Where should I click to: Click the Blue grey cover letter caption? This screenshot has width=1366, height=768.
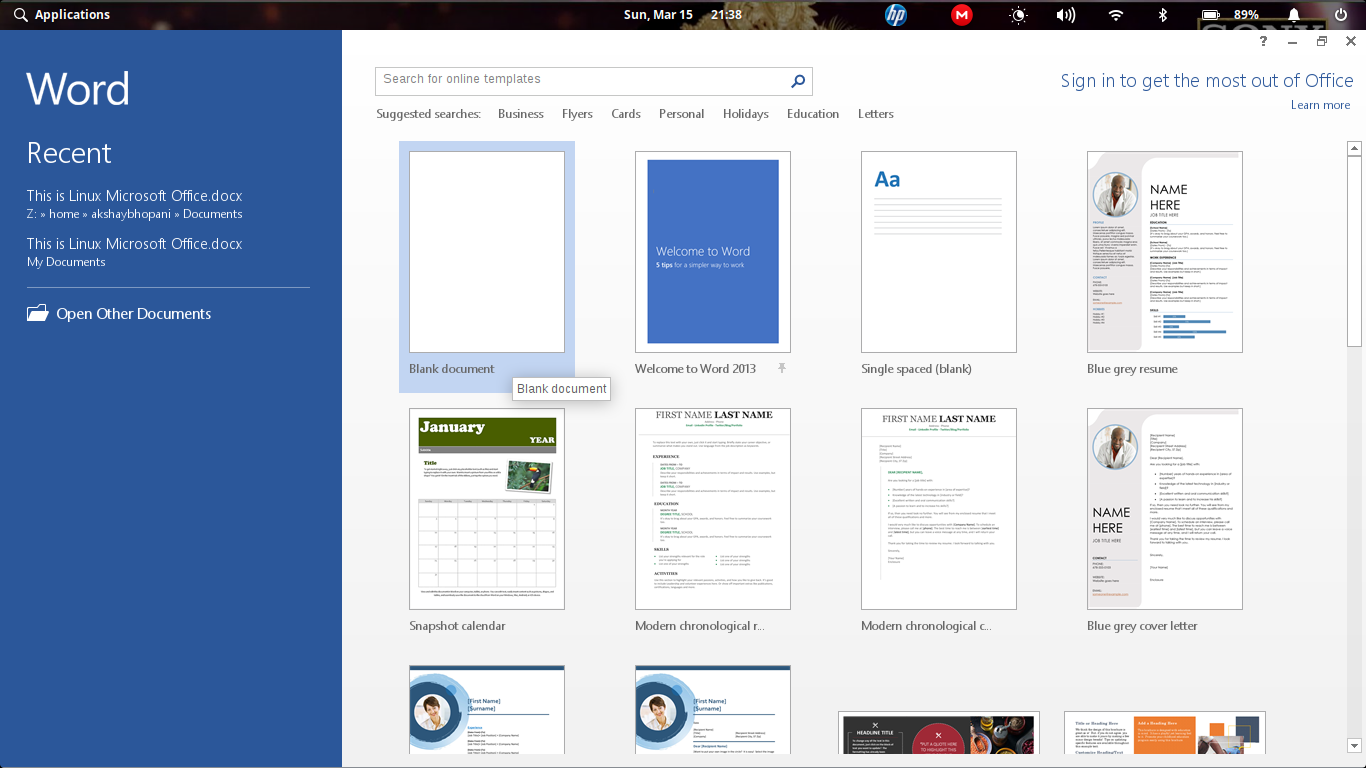pyautogui.click(x=1142, y=626)
